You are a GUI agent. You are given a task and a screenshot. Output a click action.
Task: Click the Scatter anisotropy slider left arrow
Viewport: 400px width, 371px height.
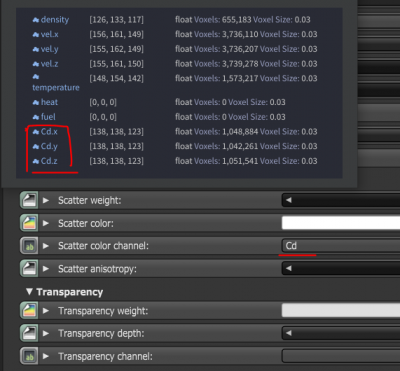(289, 269)
